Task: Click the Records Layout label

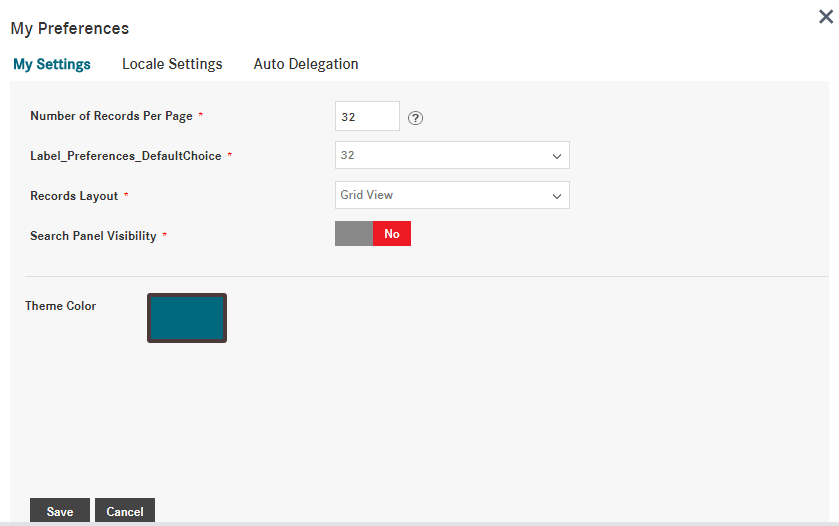Action: point(74,196)
